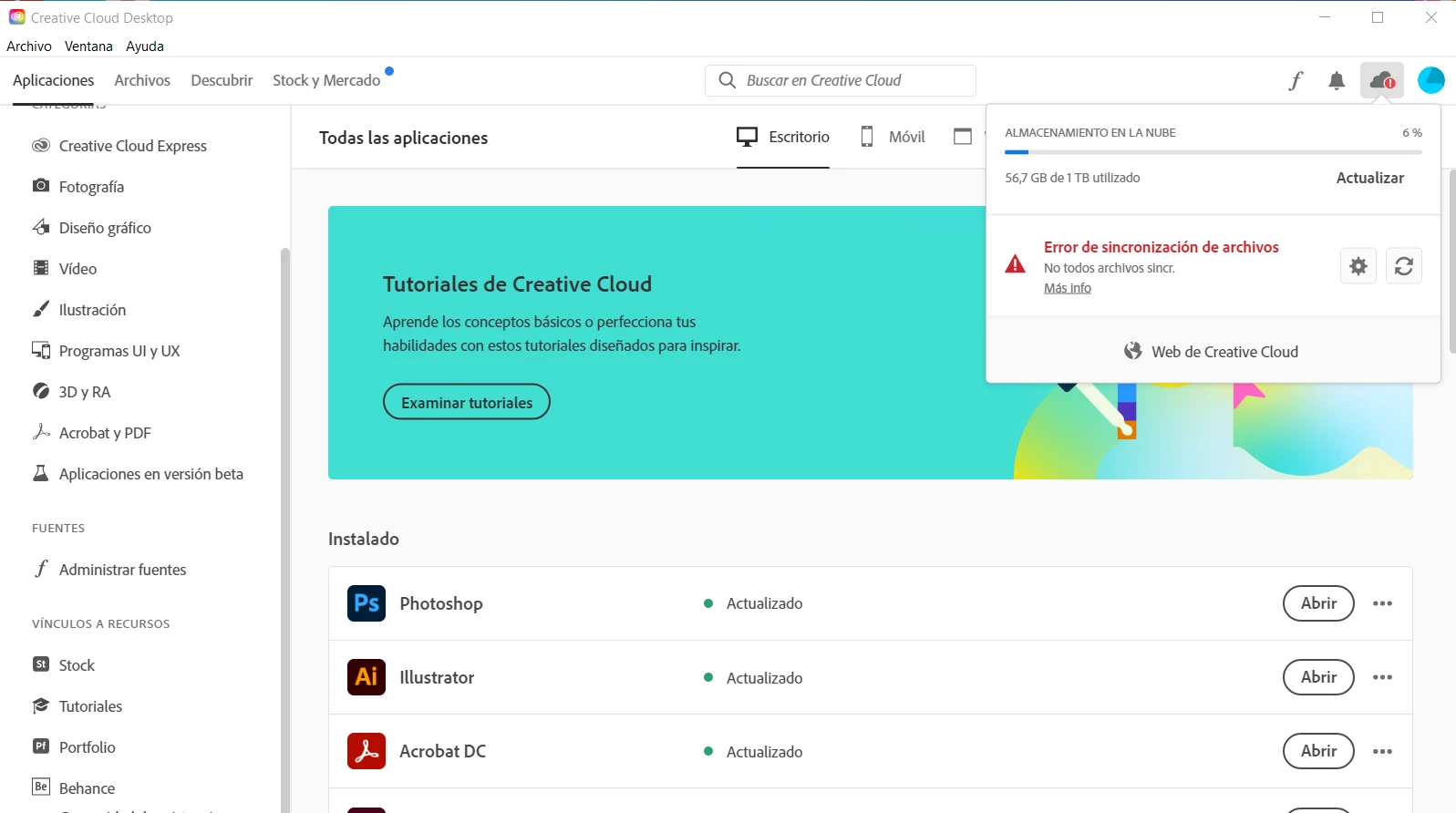The width and height of the screenshot is (1456, 813).
Task: Open Web de Creative Cloud
Action: 1213,352
